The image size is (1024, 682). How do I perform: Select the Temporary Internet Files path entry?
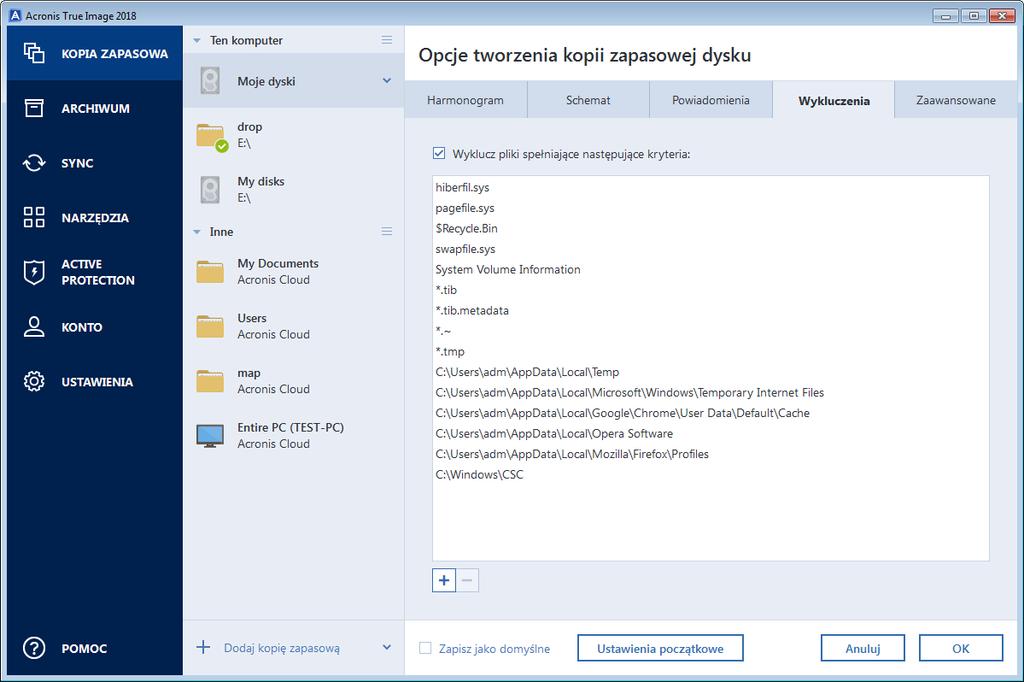click(x=711, y=392)
